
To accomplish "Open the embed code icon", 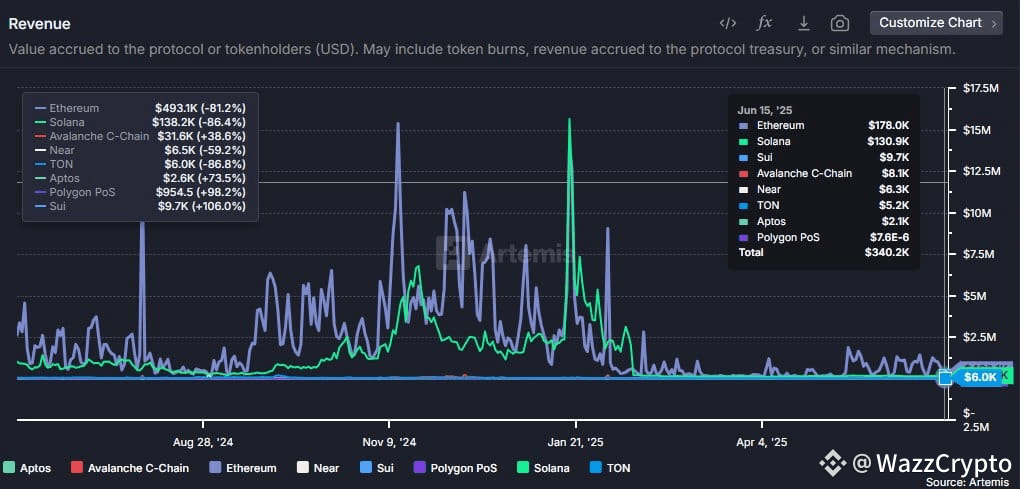I will click(727, 23).
